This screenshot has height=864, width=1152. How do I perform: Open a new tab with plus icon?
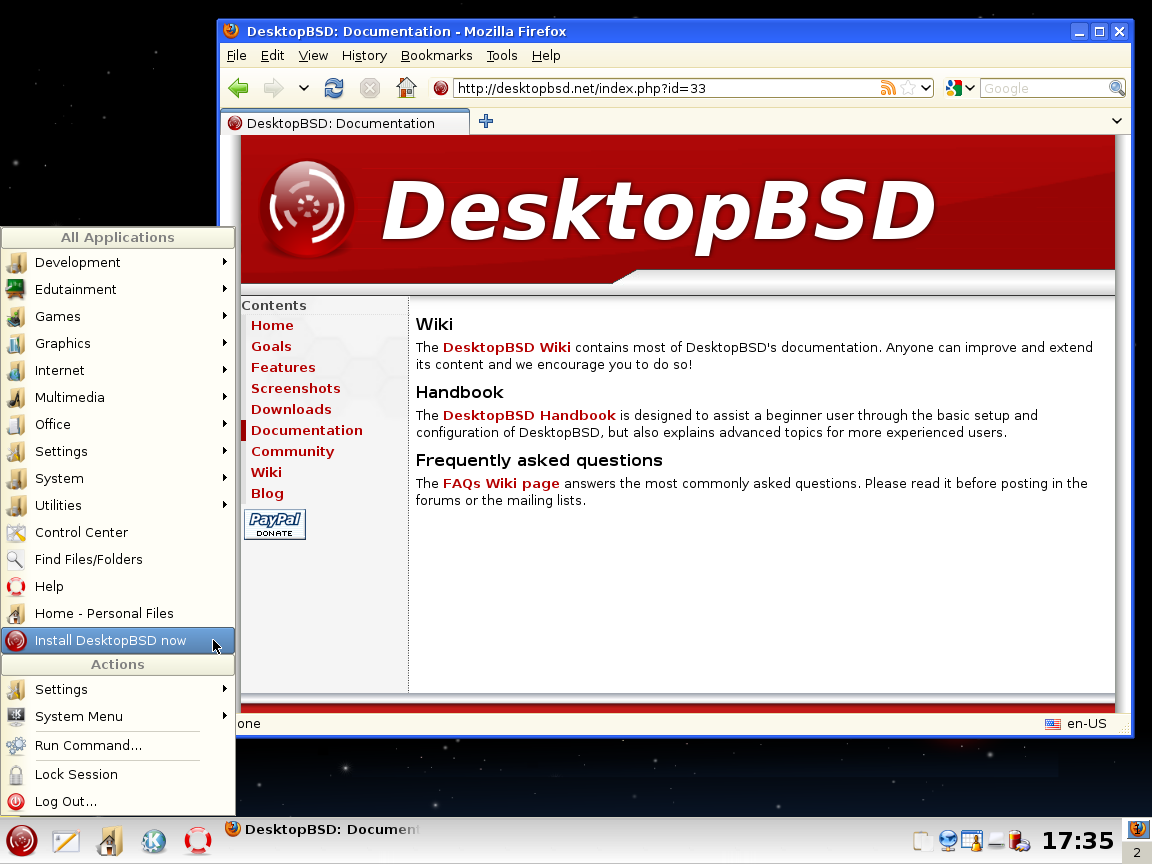tap(486, 121)
